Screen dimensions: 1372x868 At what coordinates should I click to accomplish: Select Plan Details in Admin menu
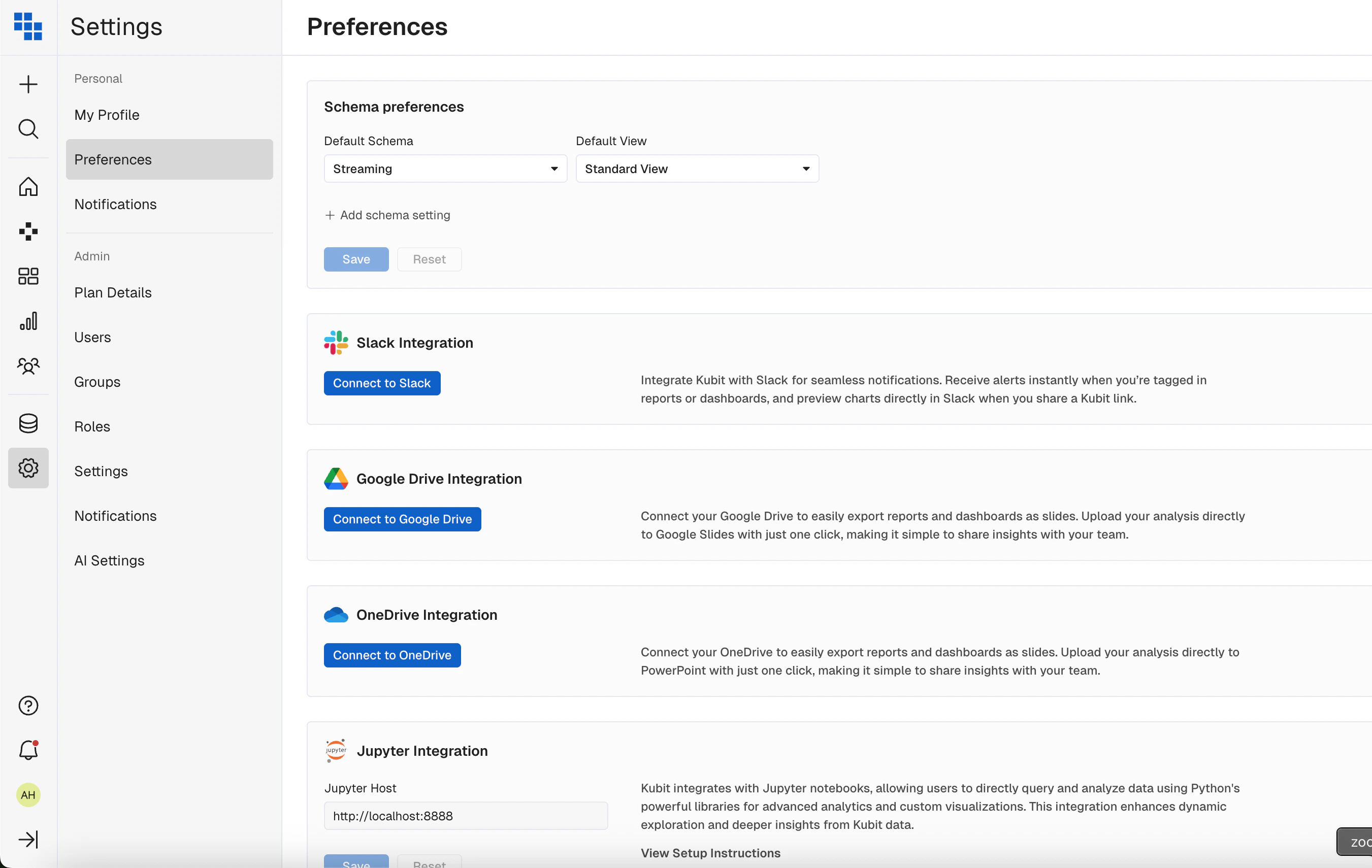point(113,293)
